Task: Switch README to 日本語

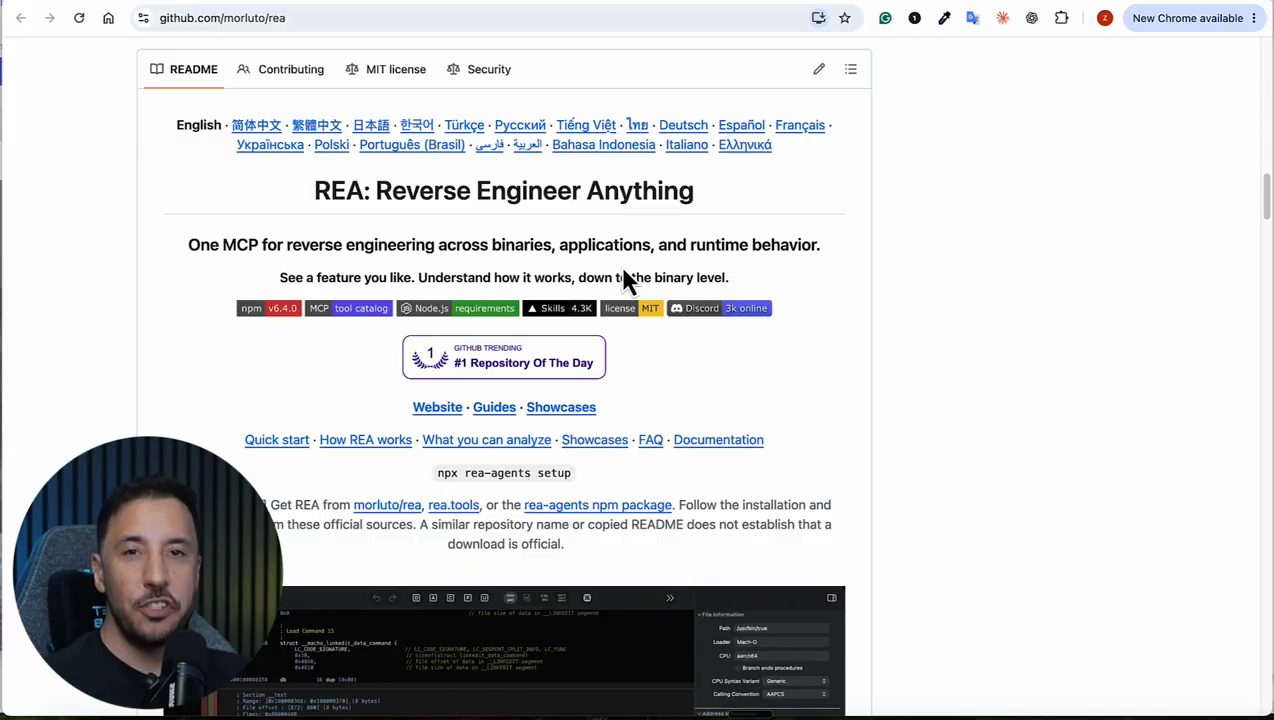Action: point(371,125)
